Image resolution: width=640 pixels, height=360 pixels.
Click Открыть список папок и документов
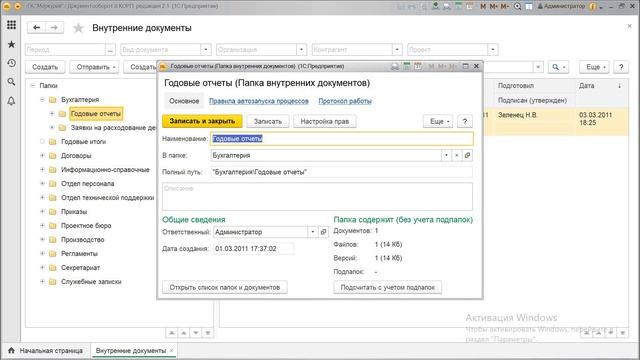point(224,287)
